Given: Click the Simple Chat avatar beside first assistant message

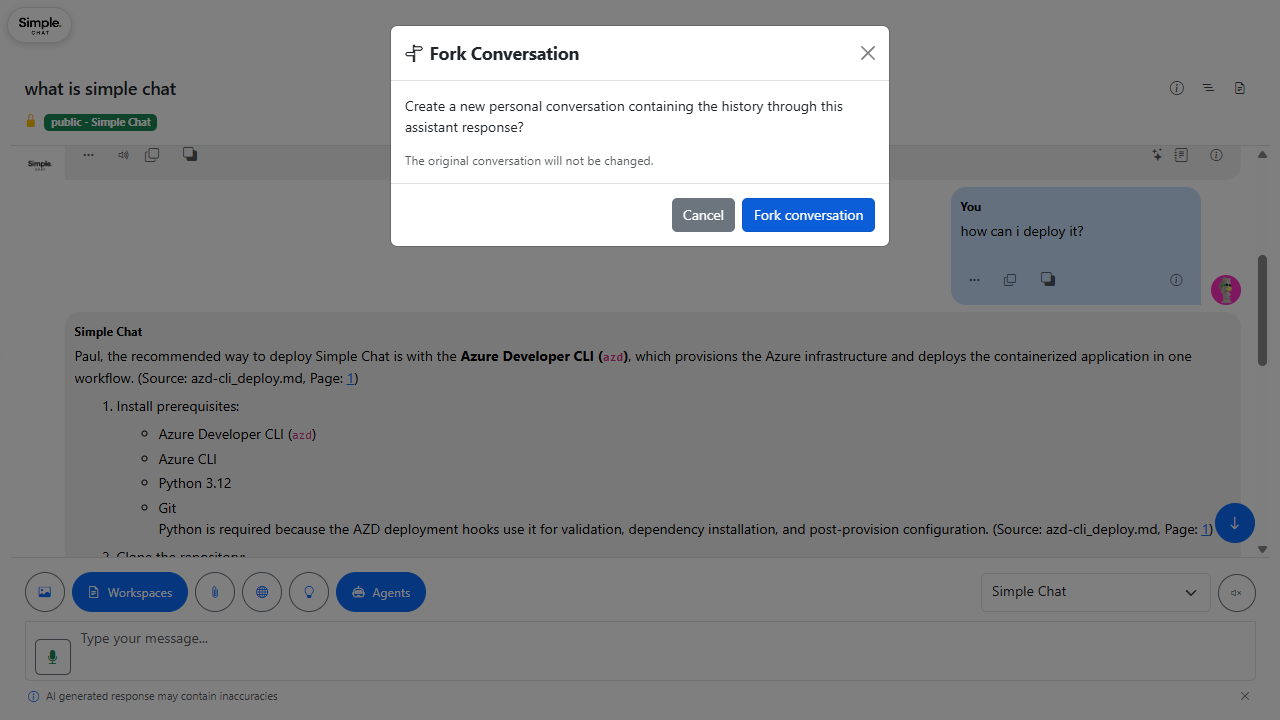Looking at the screenshot, I should [39, 164].
